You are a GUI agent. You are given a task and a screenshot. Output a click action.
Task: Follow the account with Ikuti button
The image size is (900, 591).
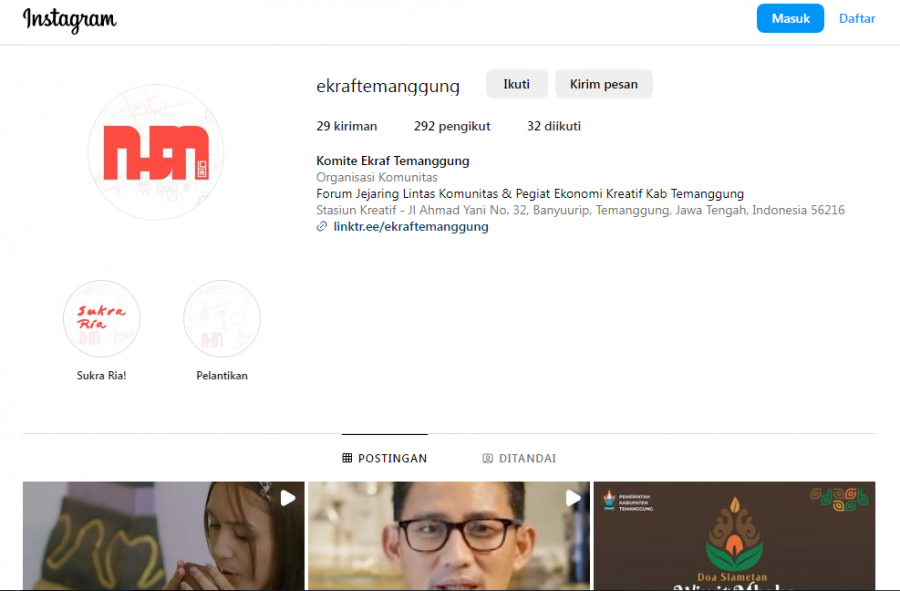pos(517,84)
